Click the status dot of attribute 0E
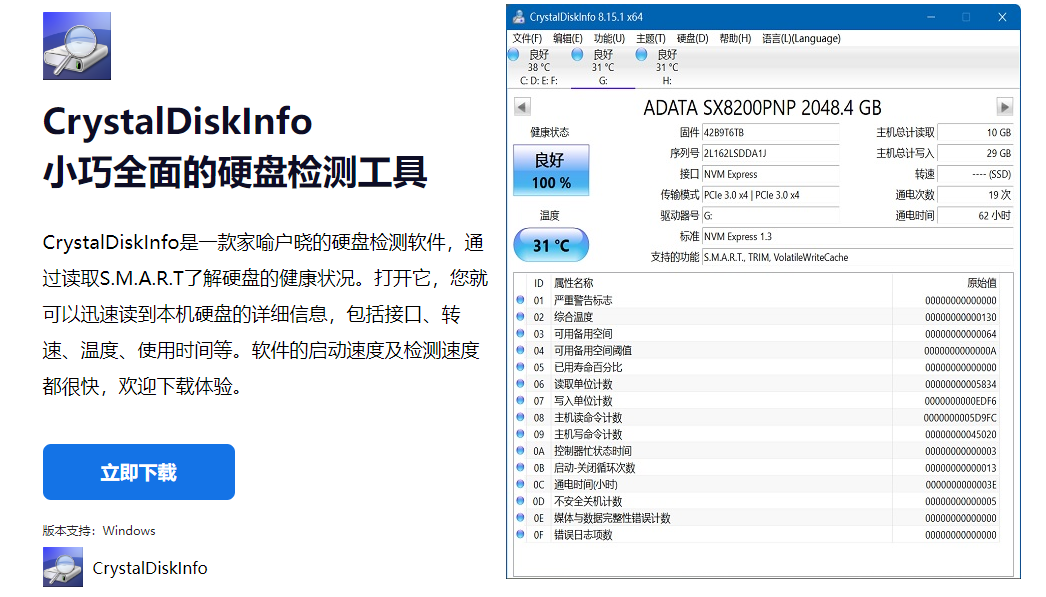 pos(520,517)
